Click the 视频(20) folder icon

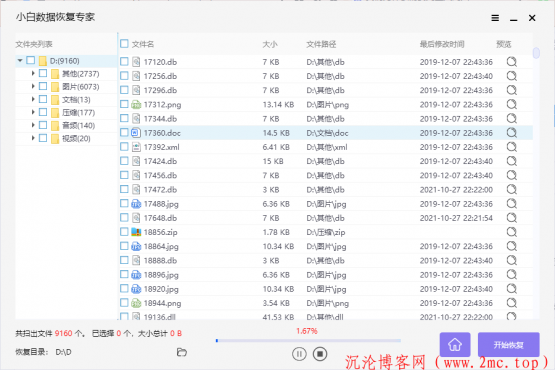click(55, 138)
